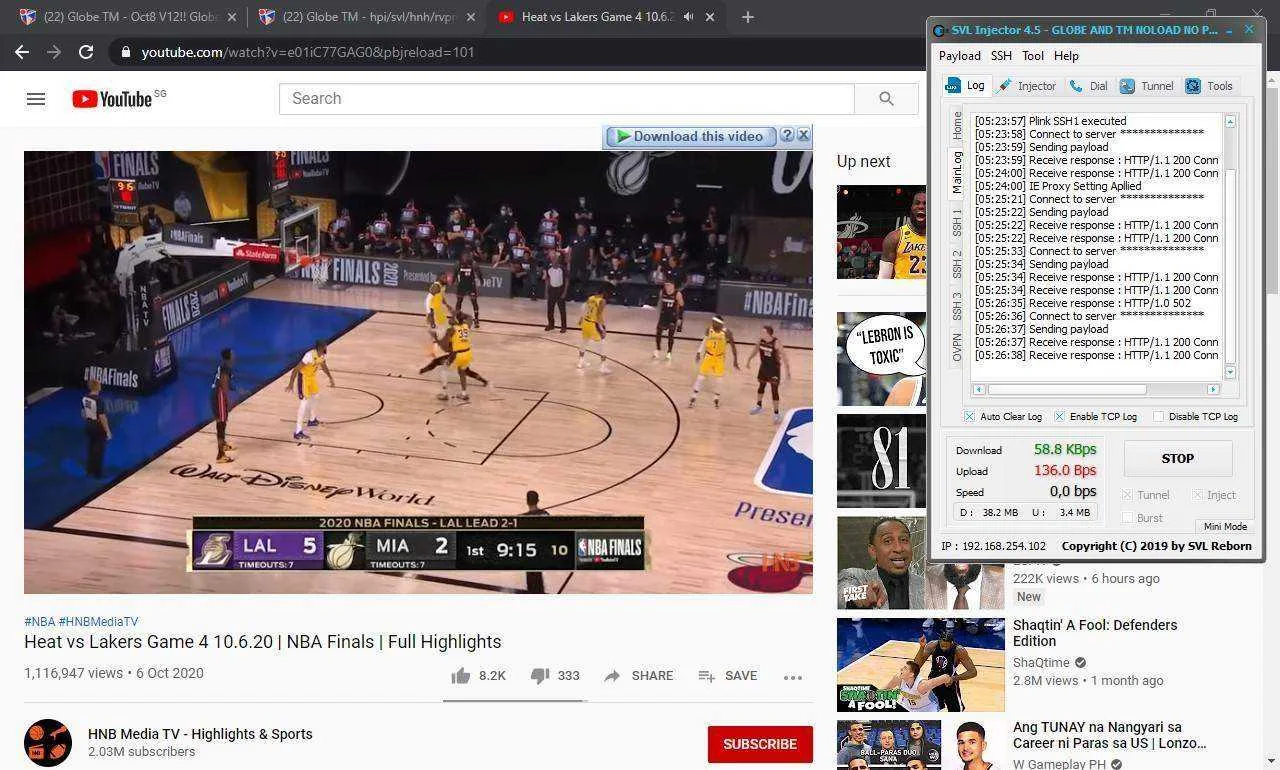Click the log horizontal scrollbar right arrow
The image size is (1280, 770).
(1213, 389)
